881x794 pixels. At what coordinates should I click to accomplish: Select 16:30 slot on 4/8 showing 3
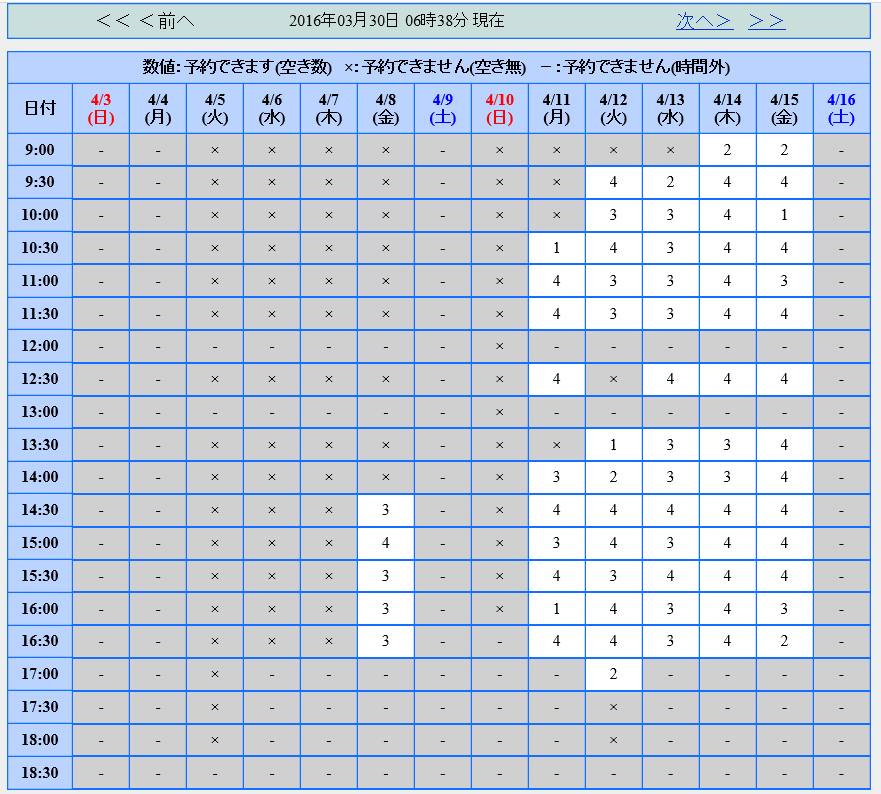click(385, 641)
